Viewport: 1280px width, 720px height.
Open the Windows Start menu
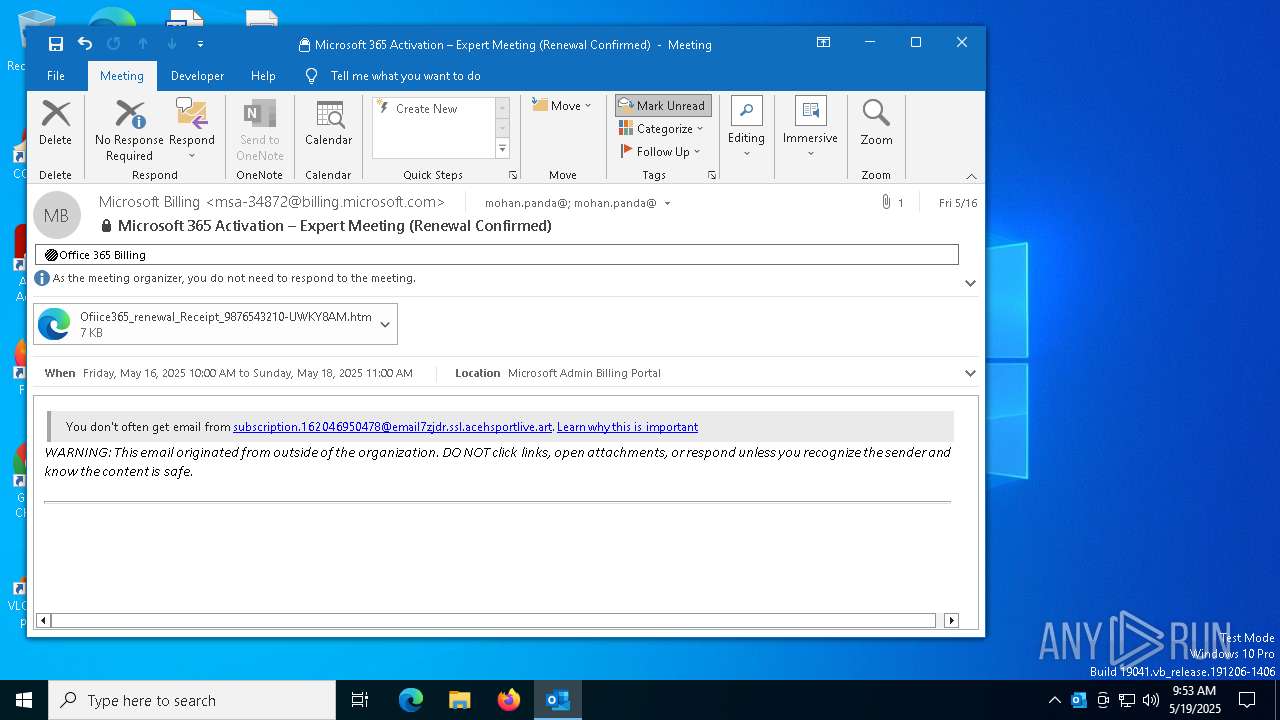pyautogui.click(x=24, y=700)
